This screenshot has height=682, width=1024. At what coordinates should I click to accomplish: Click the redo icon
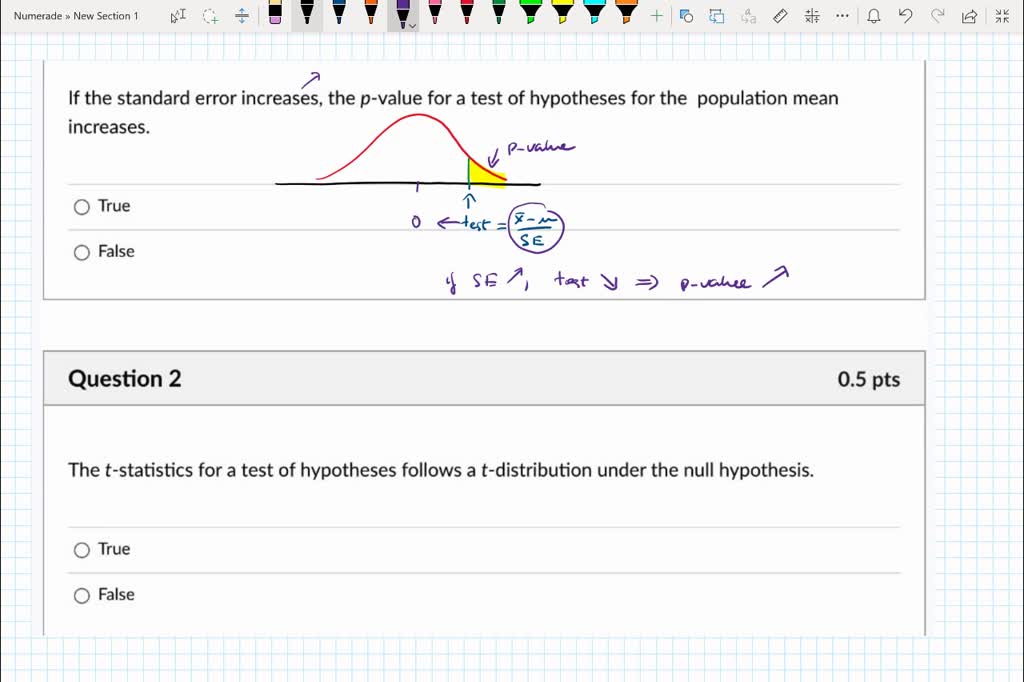tap(936, 15)
